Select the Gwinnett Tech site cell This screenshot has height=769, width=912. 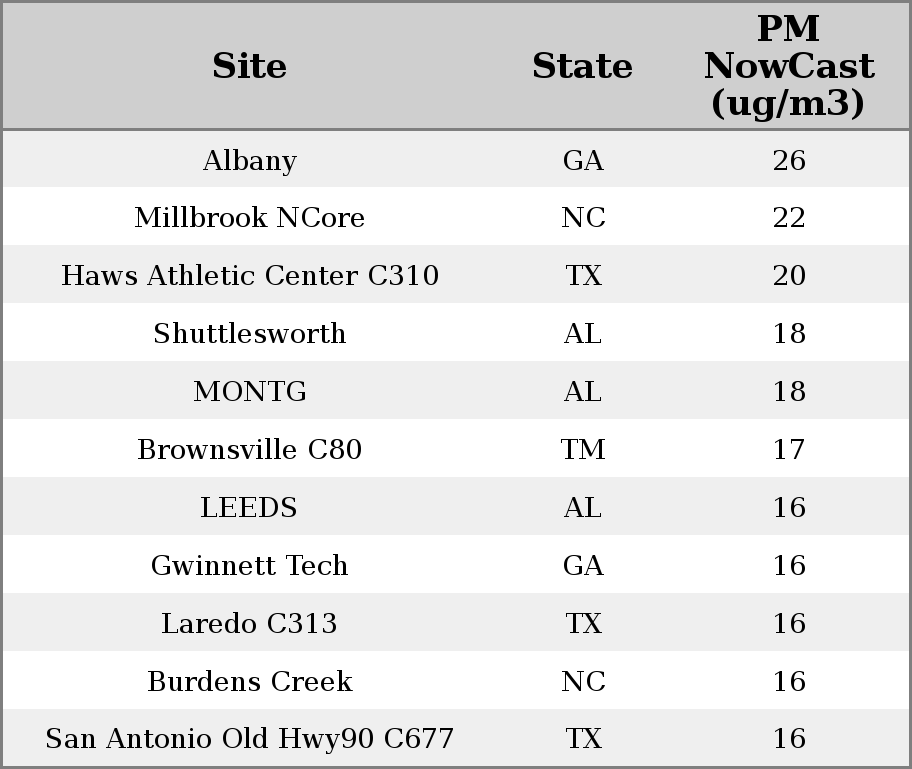(x=250, y=565)
